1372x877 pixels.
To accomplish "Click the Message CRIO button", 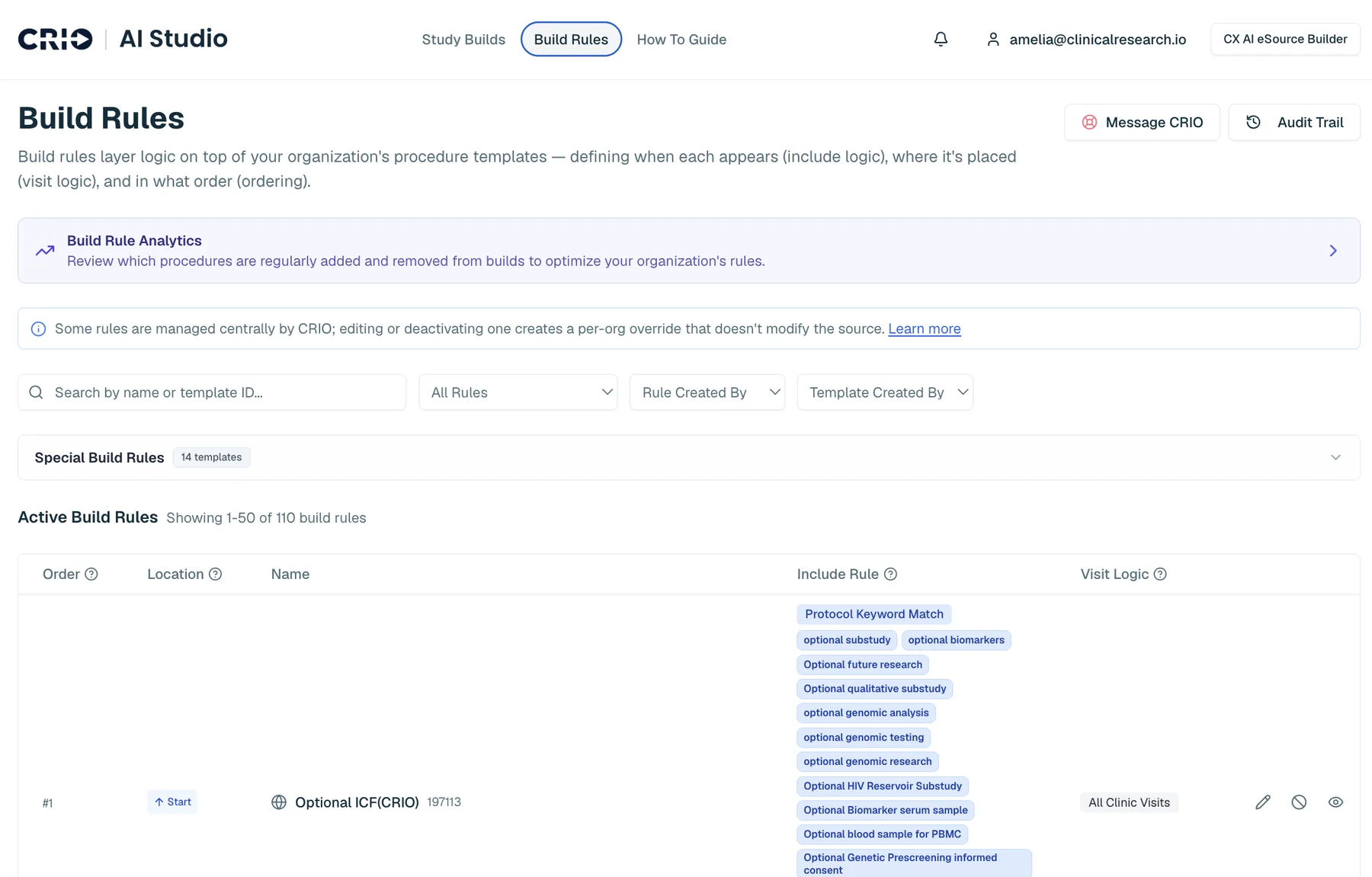I will point(1142,123).
